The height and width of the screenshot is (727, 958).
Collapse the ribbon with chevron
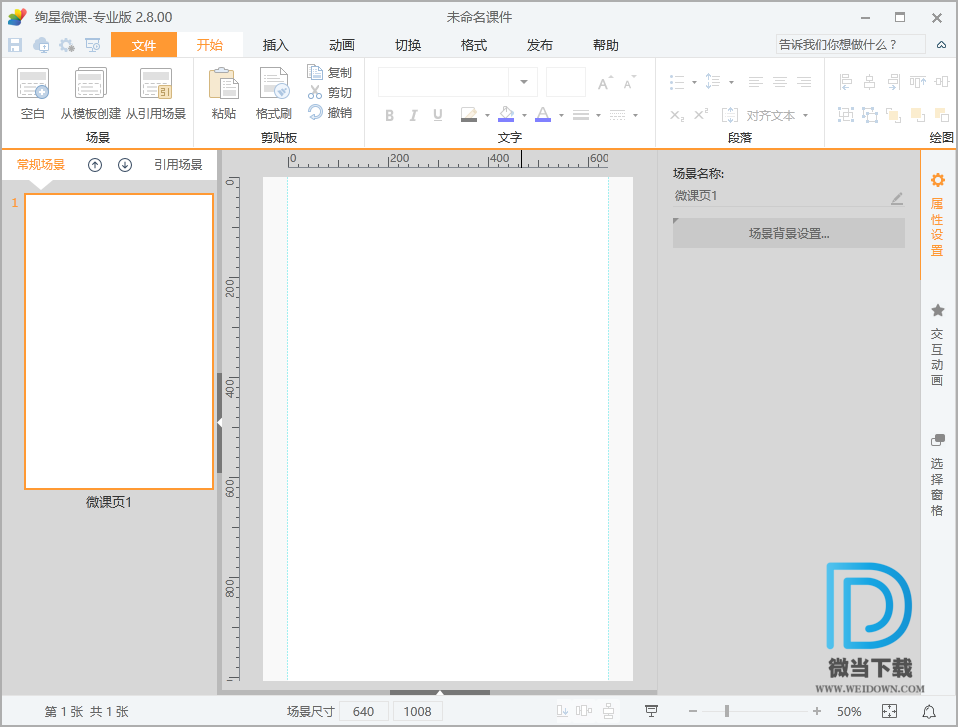[x=942, y=45]
